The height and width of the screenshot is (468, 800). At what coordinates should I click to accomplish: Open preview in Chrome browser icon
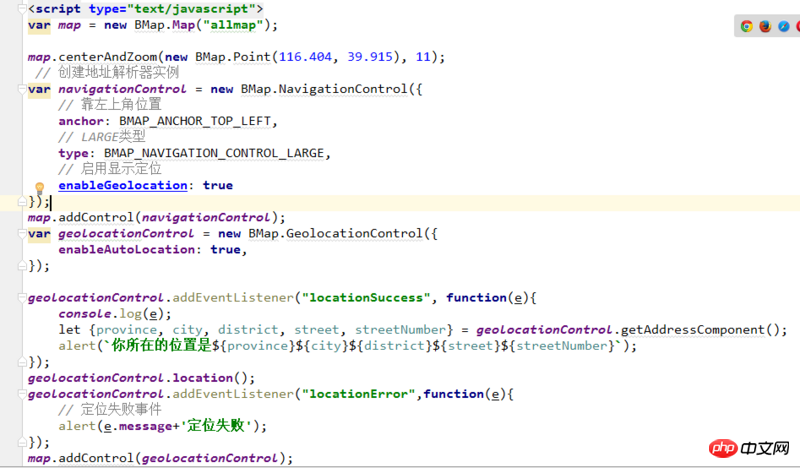tap(746, 26)
